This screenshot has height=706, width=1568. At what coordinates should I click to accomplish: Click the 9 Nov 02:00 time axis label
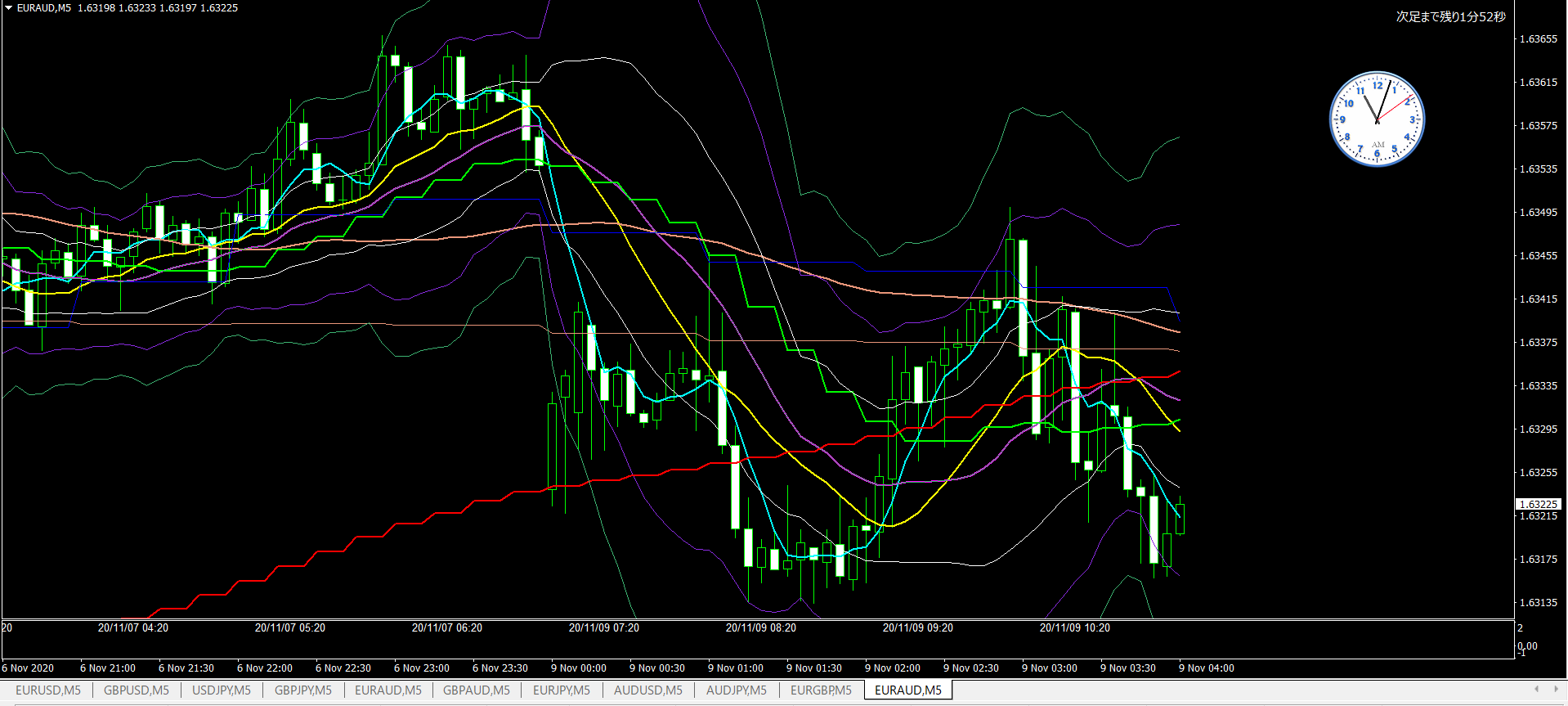pyautogui.click(x=893, y=668)
